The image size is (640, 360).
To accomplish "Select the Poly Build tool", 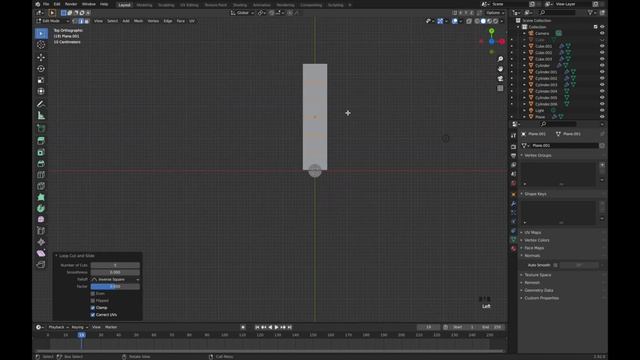I will 41,197.
